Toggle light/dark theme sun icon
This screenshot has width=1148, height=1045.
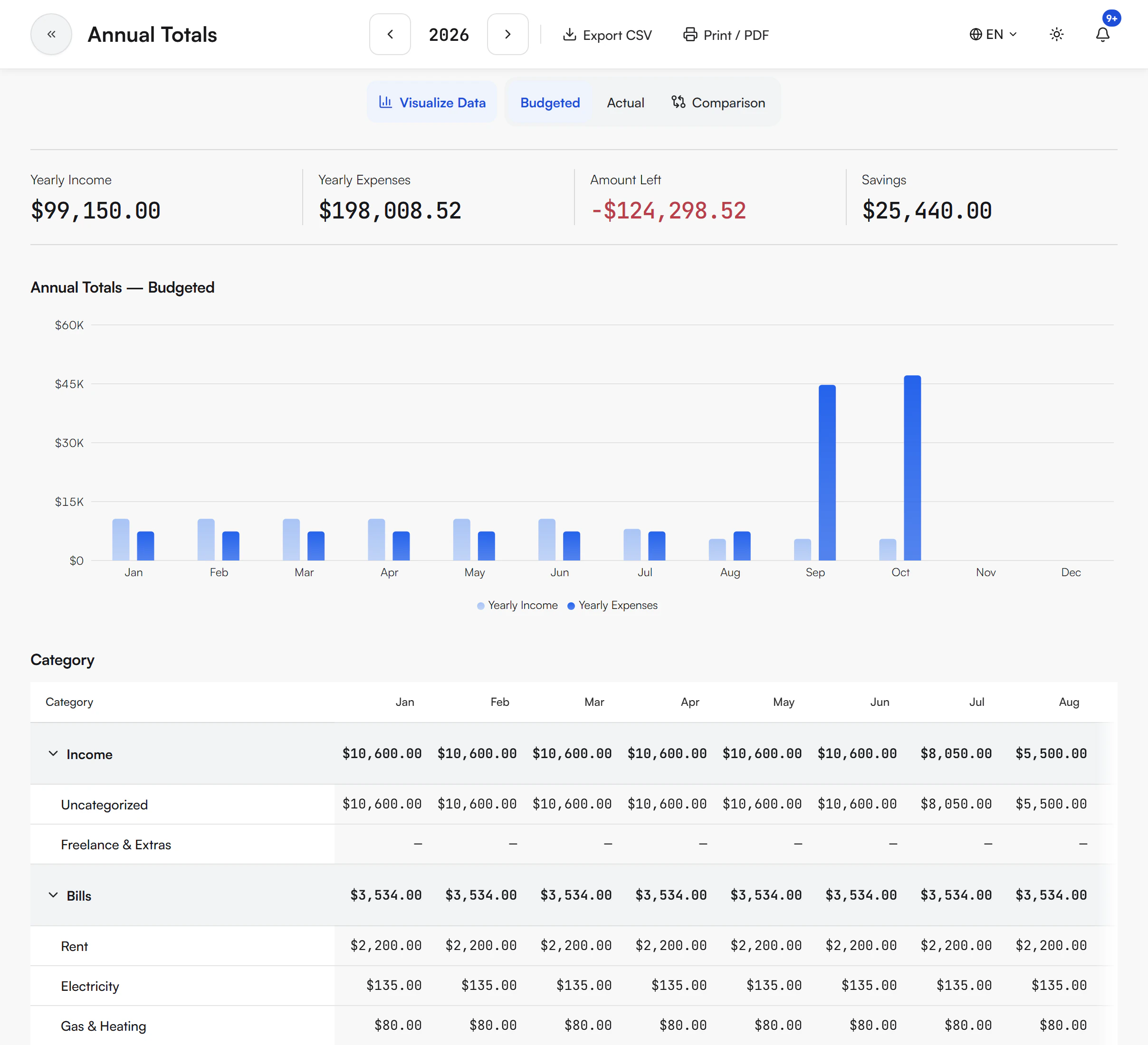point(1056,34)
